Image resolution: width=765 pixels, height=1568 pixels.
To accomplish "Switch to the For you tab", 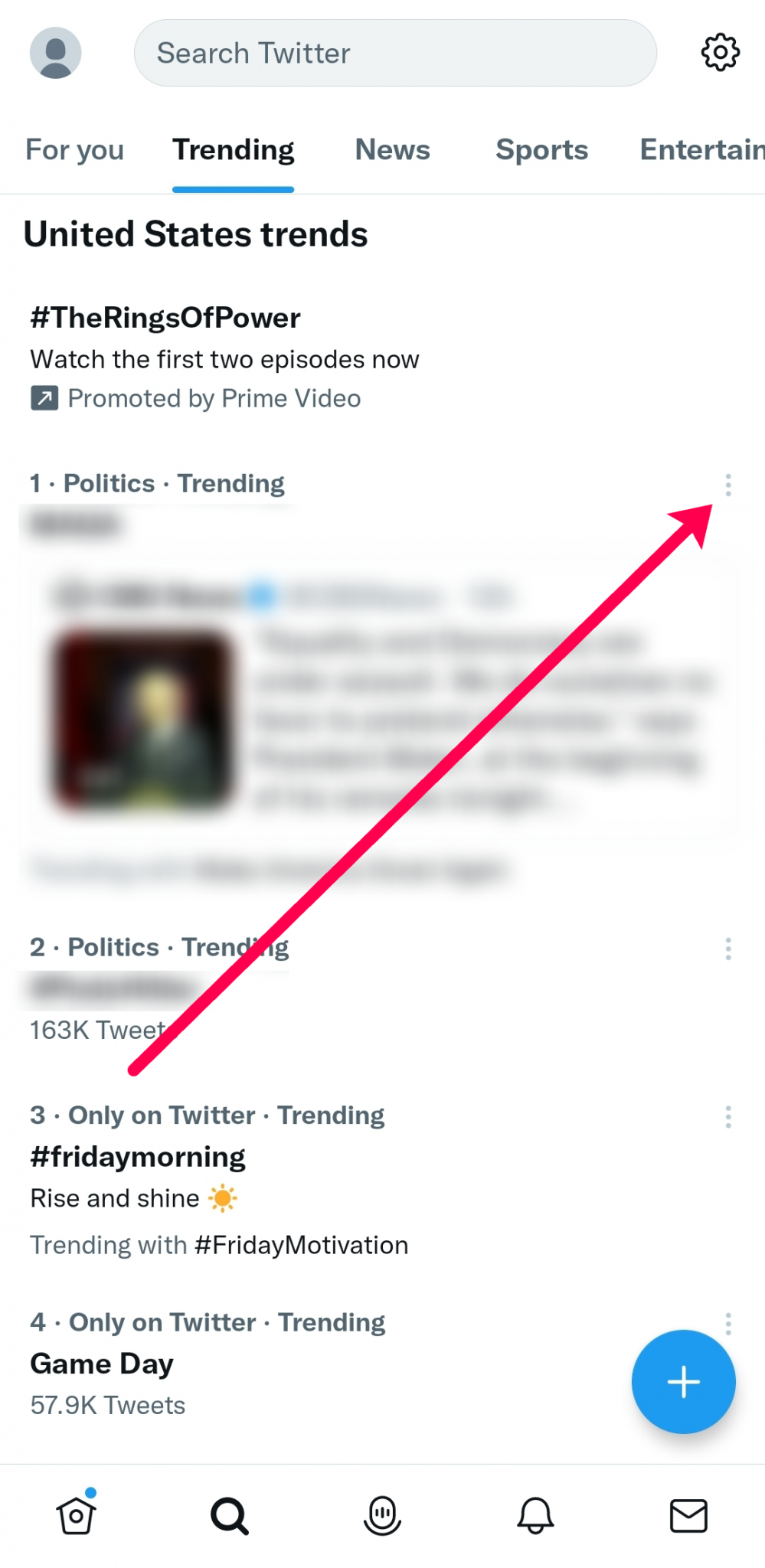I will (x=74, y=150).
